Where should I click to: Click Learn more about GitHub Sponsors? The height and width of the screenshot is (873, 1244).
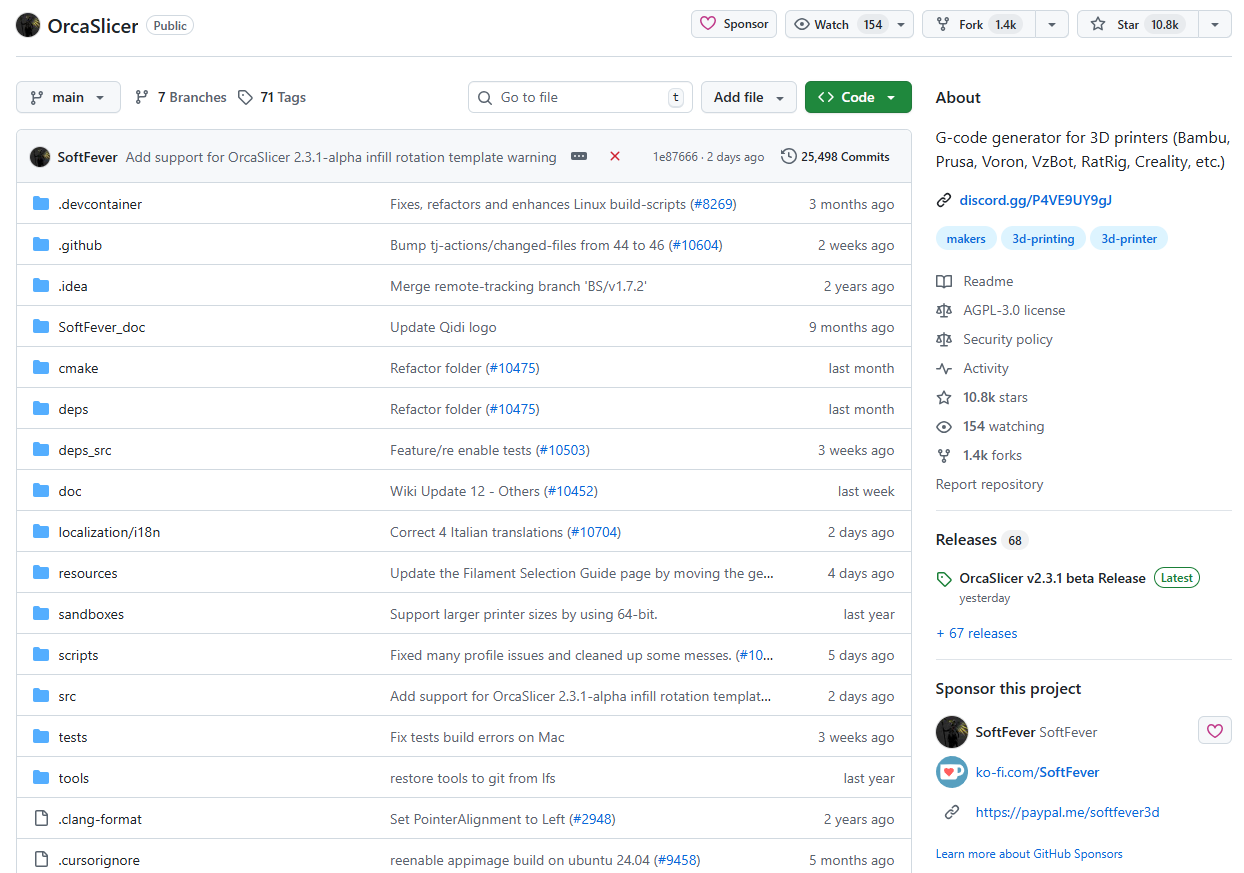[1029, 854]
